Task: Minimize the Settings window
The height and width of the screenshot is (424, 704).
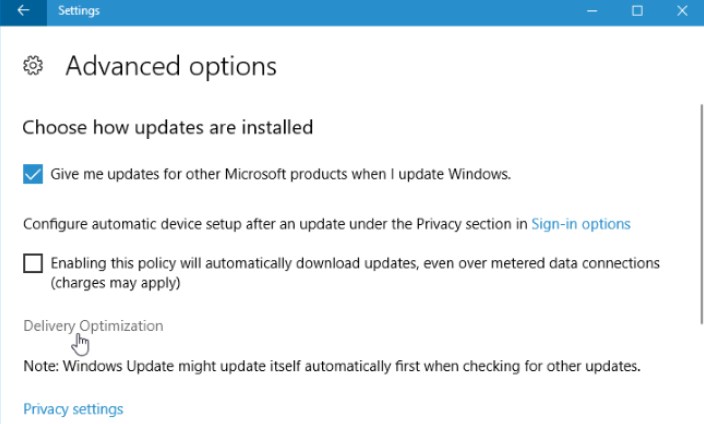Action: click(592, 12)
